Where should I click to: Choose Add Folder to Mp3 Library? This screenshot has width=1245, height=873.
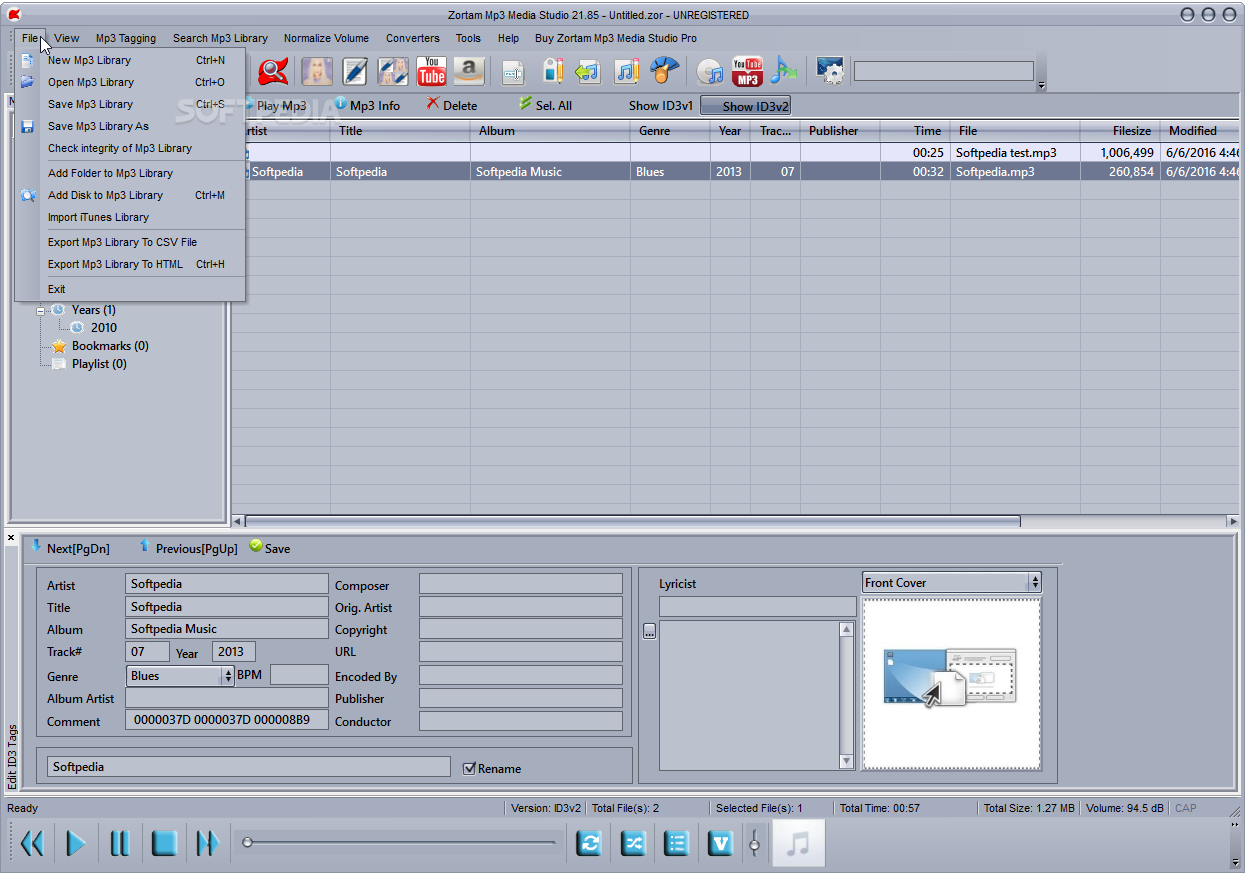[x=130, y=173]
